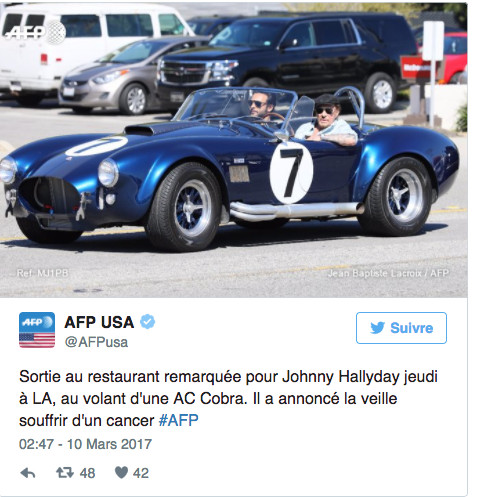Open the blue Cobra car photo
Screen dimensions: 485x497
click(233, 150)
